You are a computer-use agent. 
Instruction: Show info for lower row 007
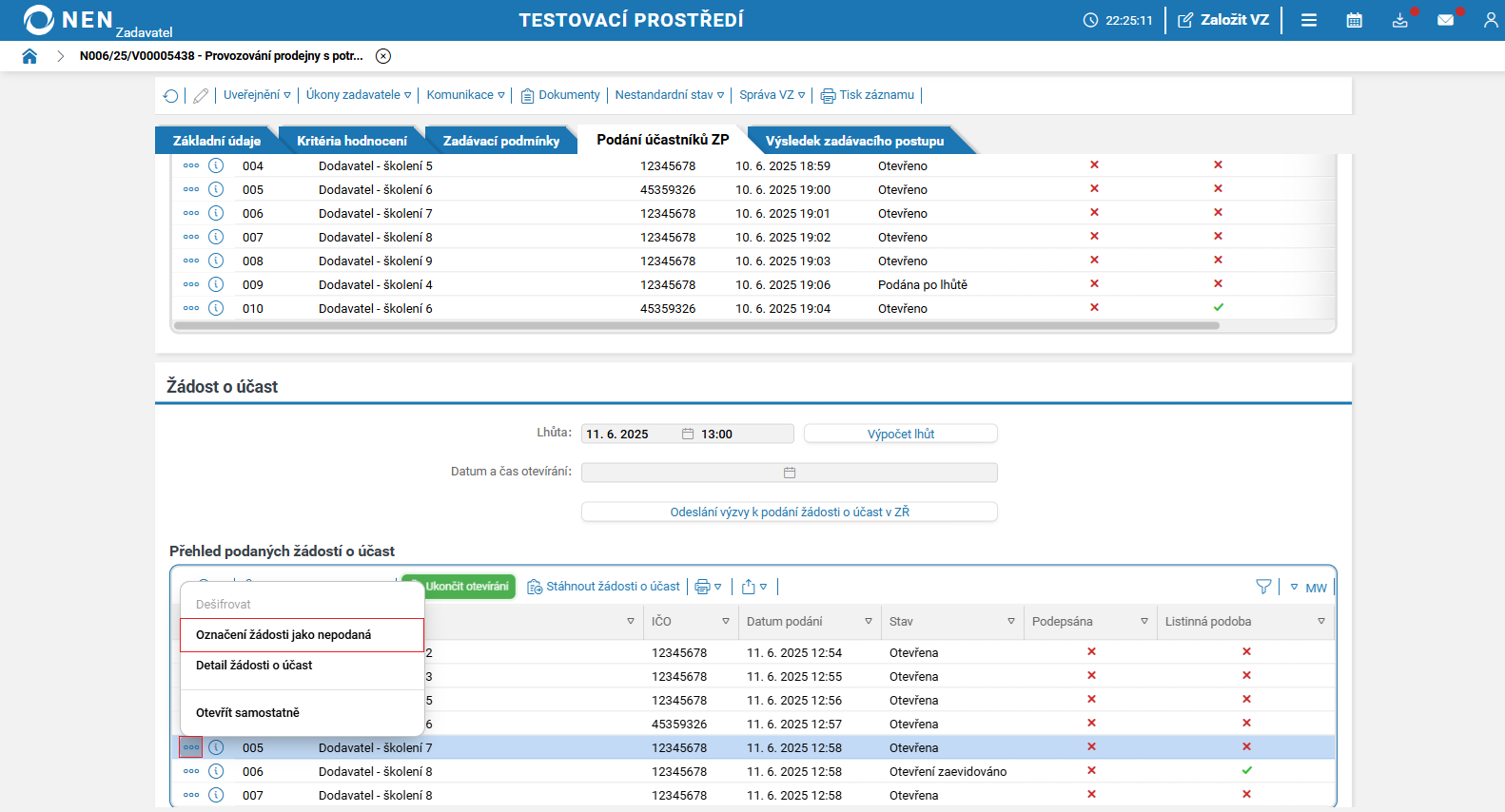(216, 795)
